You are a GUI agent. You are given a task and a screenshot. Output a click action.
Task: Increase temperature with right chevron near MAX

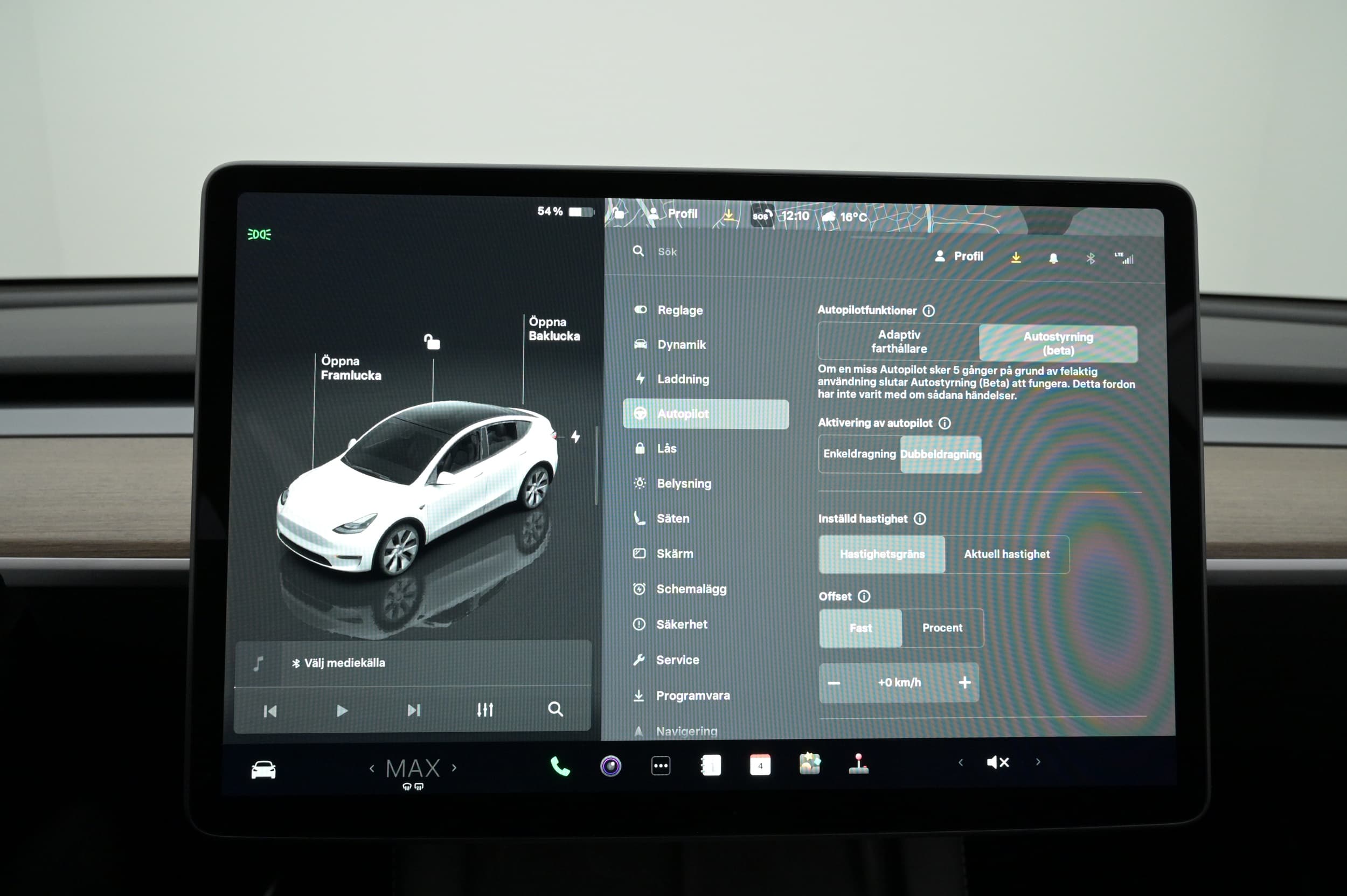[454, 767]
